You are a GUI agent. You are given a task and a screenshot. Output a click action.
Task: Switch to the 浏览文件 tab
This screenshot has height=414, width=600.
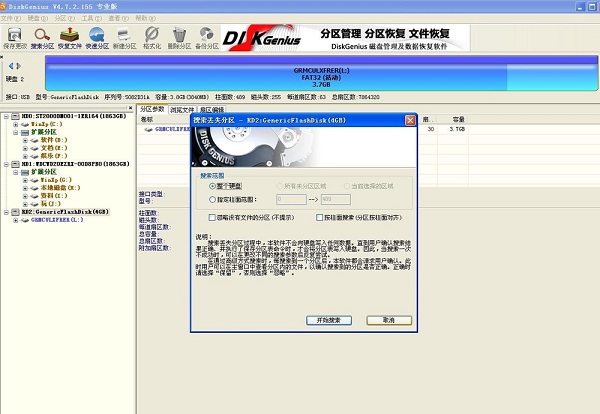point(182,110)
